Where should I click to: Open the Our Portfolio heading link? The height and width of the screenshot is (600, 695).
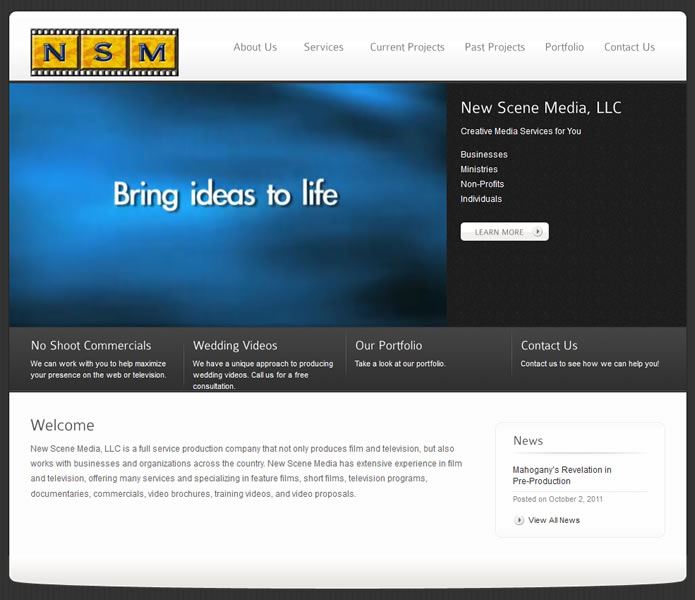click(x=389, y=346)
